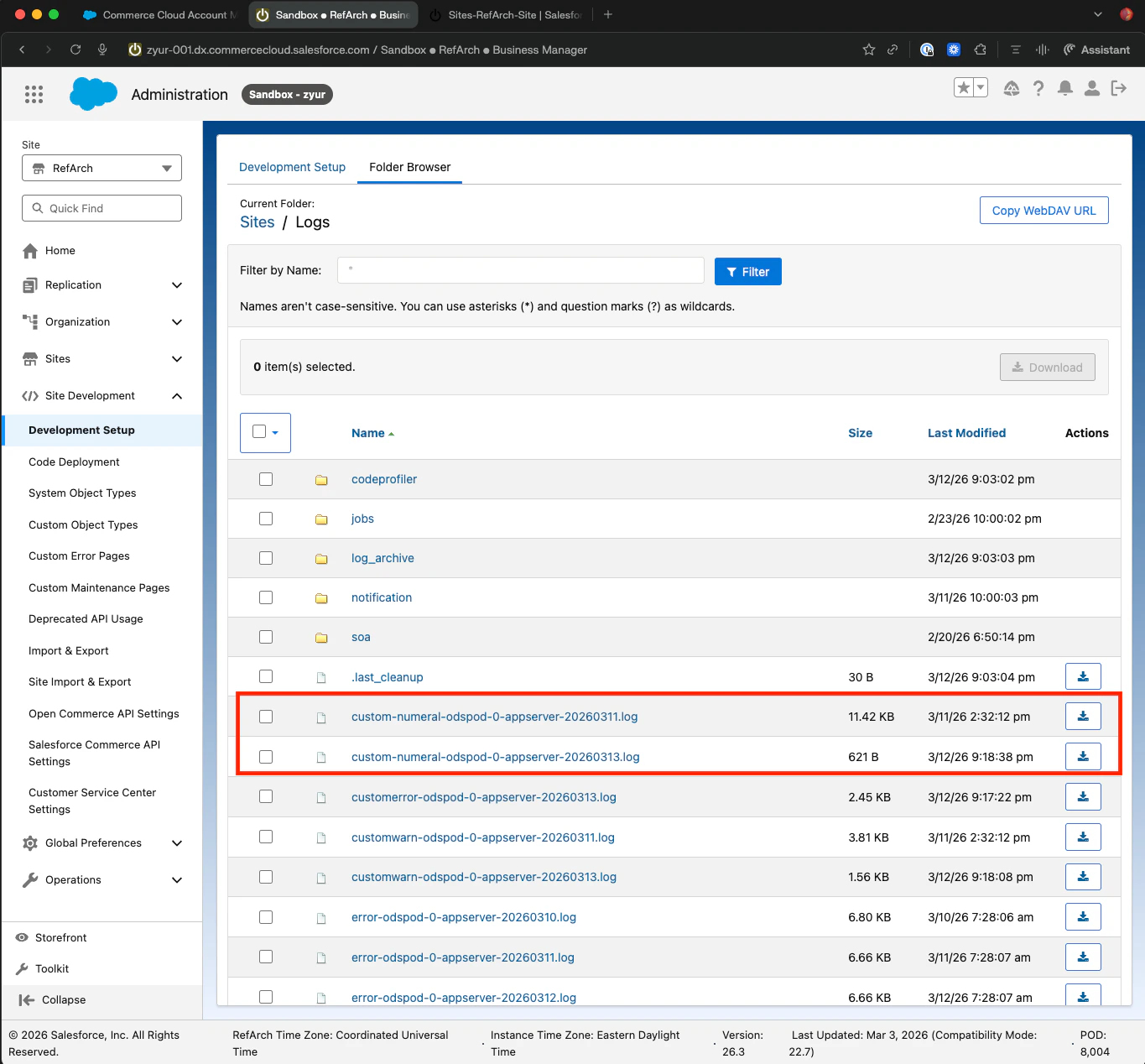Open the select-all checkbox dropdown
1145x1064 pixels.
tap(275, 433)
